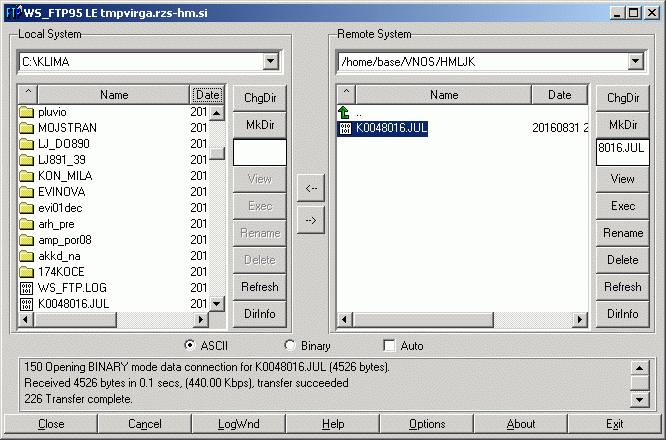The image size is (666, 440).
Task: Click the MOJSTRAN folder icon
Action: [x=27, y=128]
